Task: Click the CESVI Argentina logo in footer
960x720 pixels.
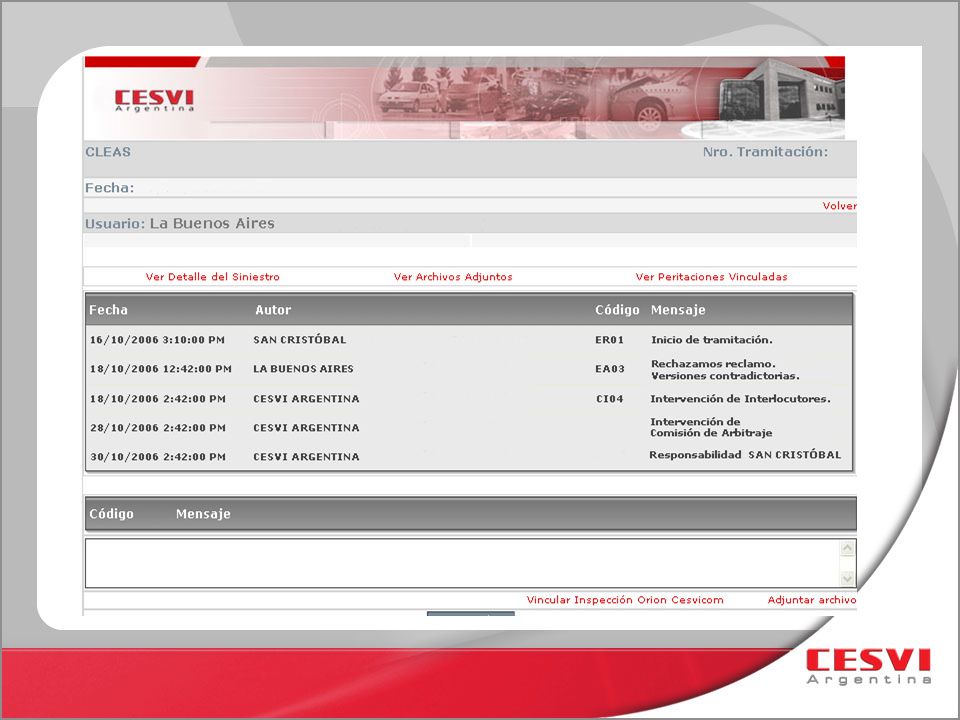Action: point(869,666)
